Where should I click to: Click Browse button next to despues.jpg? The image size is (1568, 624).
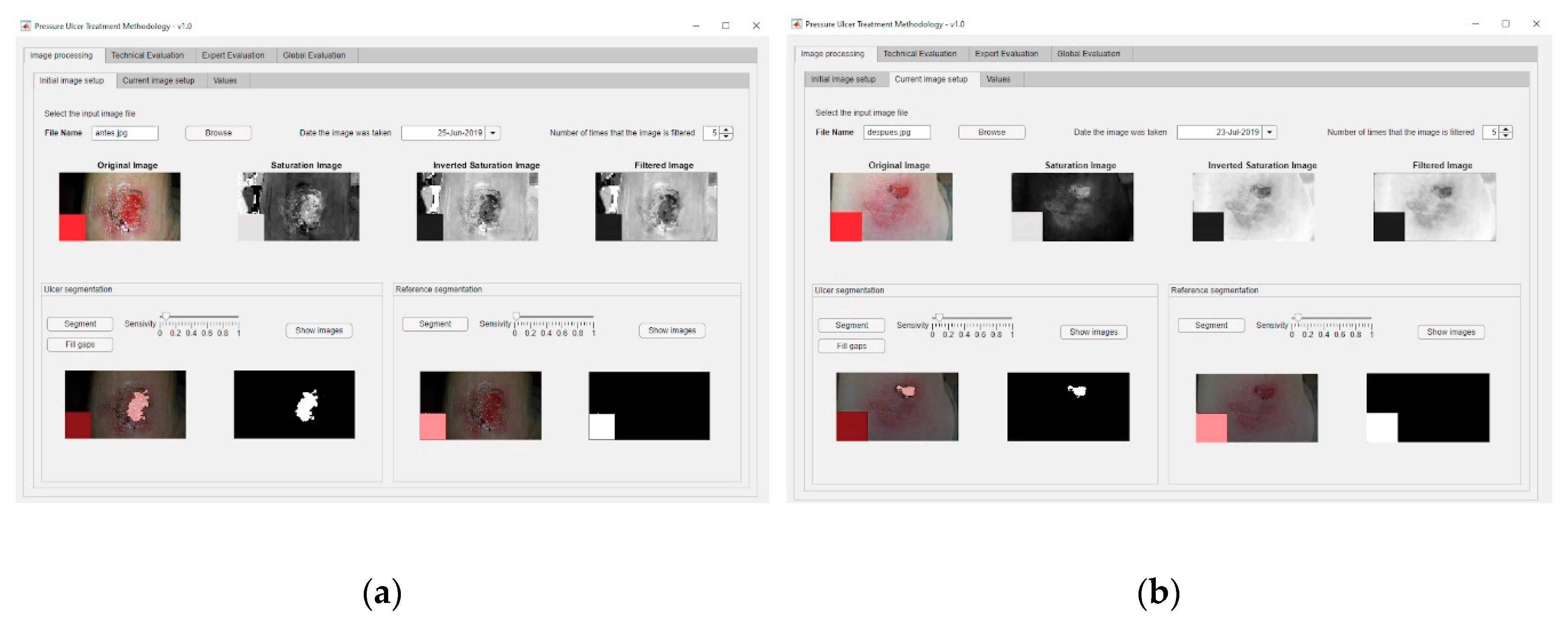991,132
